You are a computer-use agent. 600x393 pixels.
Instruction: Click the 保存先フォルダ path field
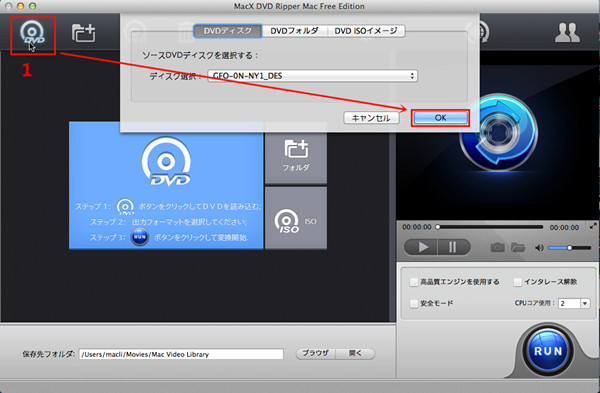[181, 354]
